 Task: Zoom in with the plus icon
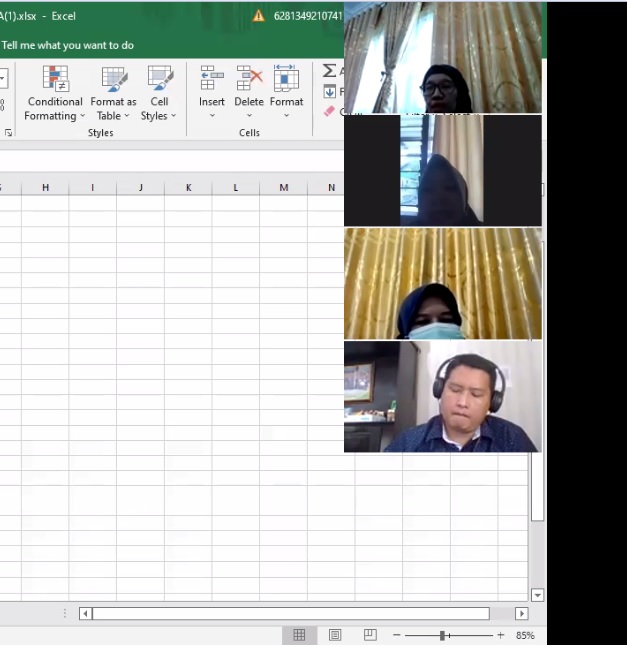501,635
